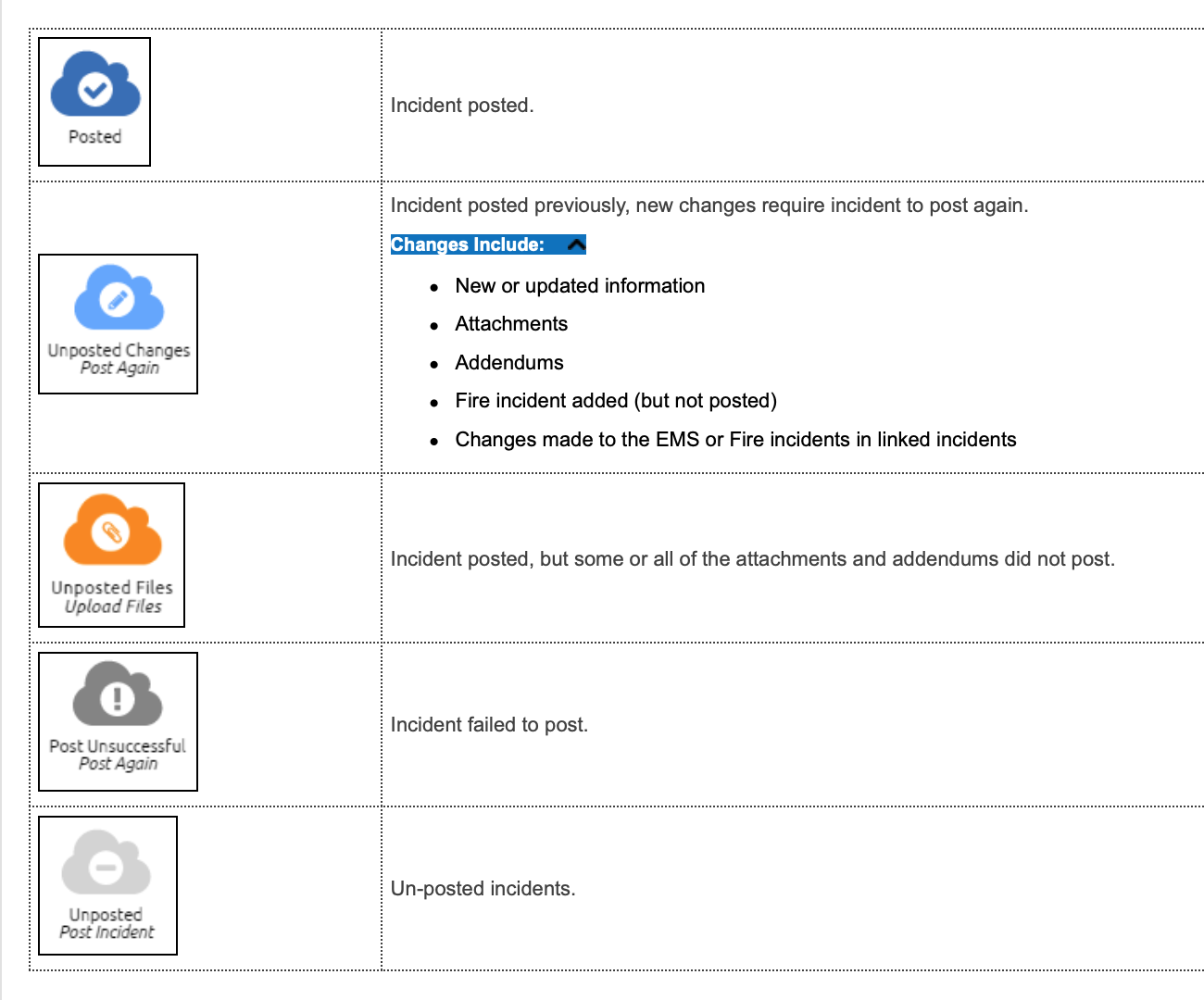
Task: Click the 'Changes made to the EMS' bullet
Action: (x=735, y=440)
